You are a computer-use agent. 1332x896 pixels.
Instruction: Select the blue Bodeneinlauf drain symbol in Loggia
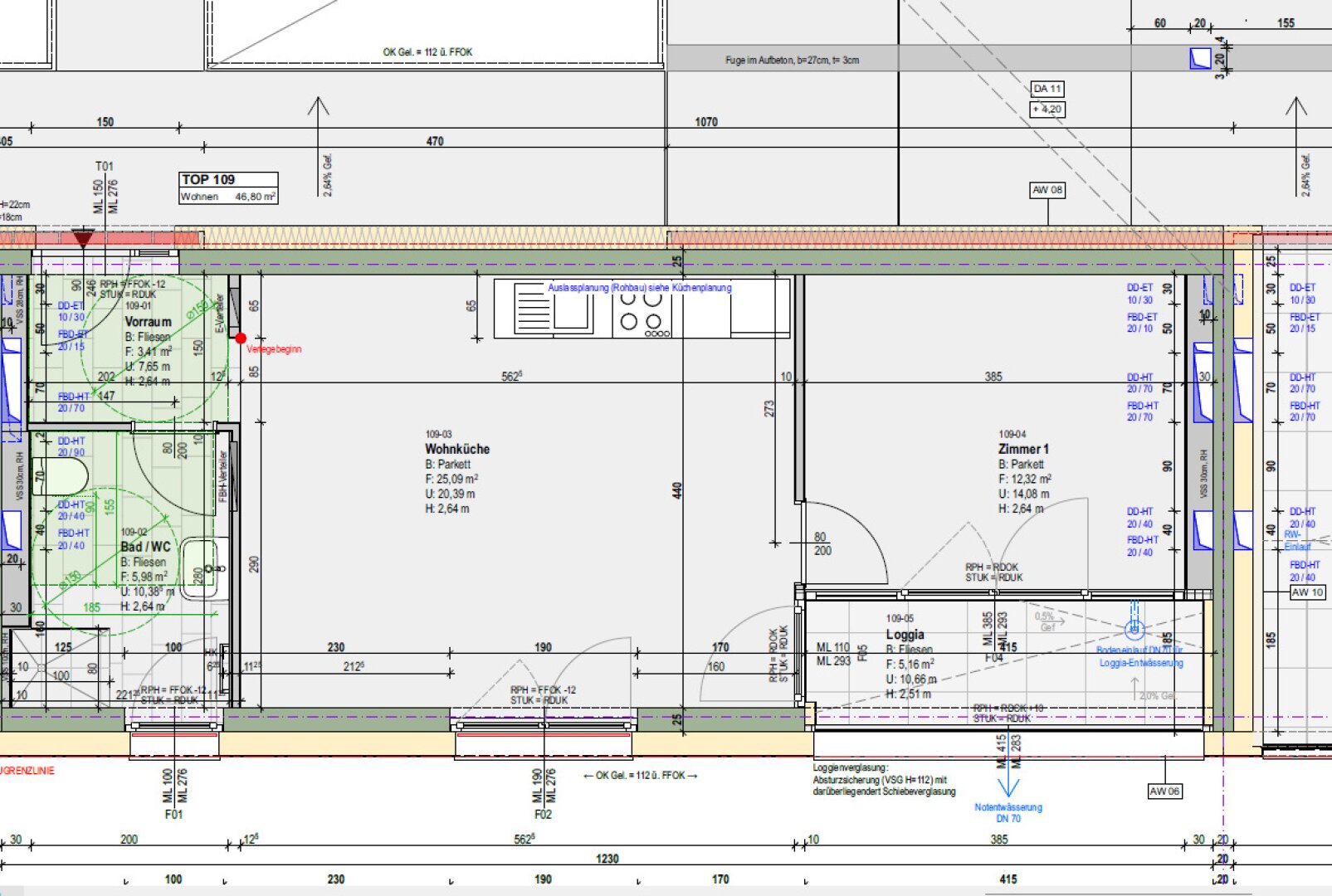(x=1134, y=629)
